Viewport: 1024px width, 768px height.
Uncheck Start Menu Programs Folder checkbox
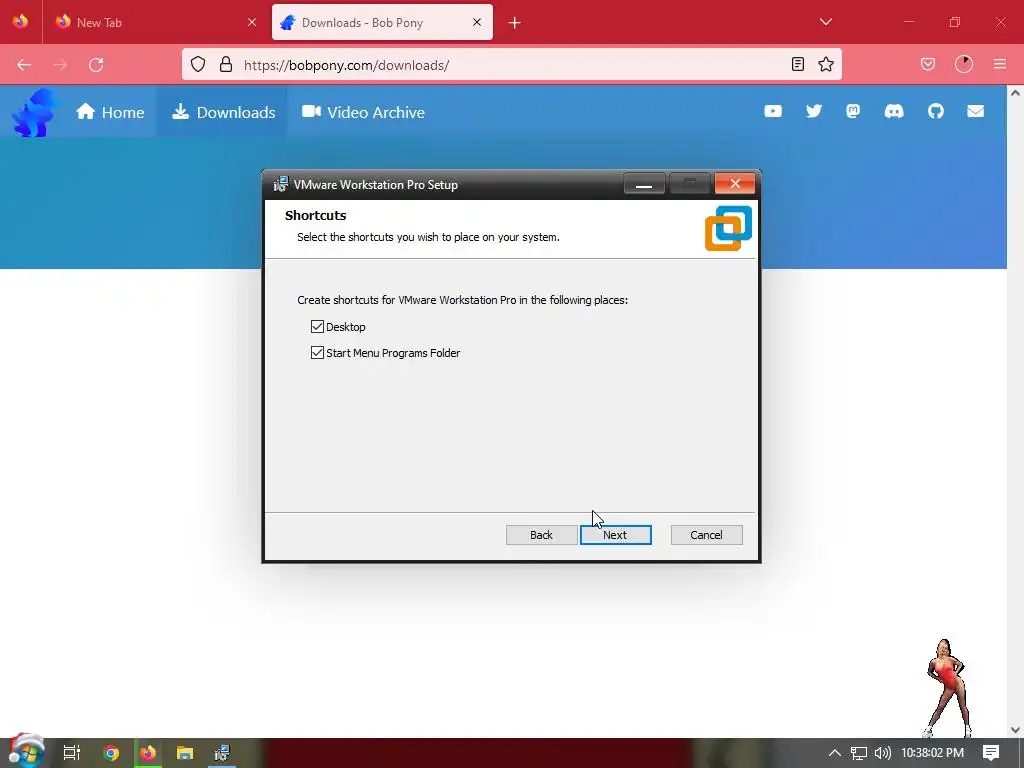317,353
